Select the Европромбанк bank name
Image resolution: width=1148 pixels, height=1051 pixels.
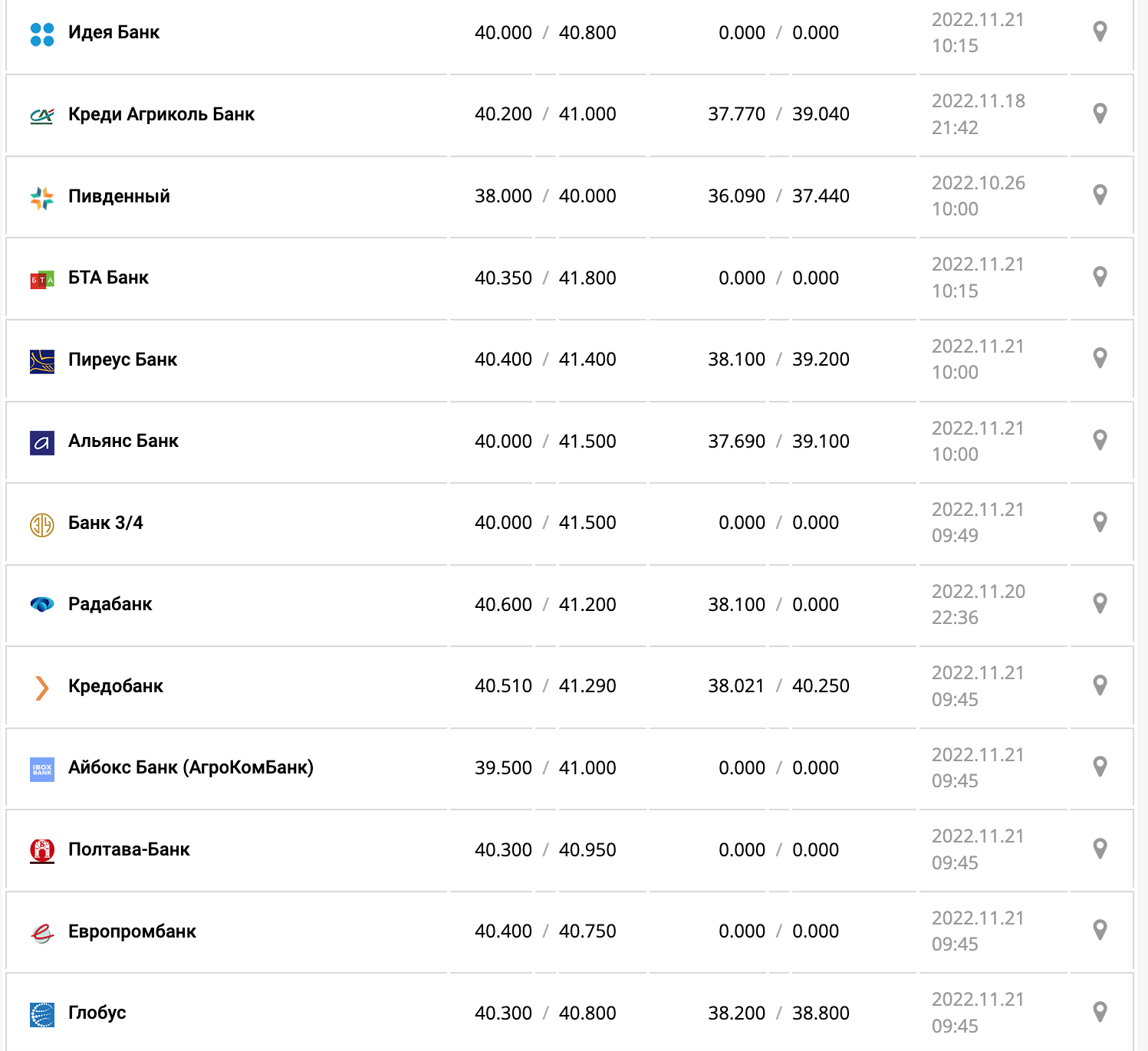132,931
